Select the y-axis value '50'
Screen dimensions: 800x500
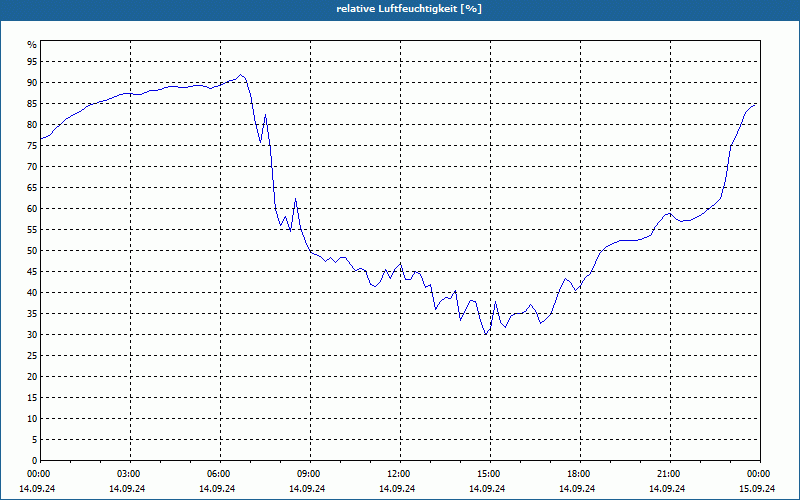pyautogui.click(x=32, y=251)
